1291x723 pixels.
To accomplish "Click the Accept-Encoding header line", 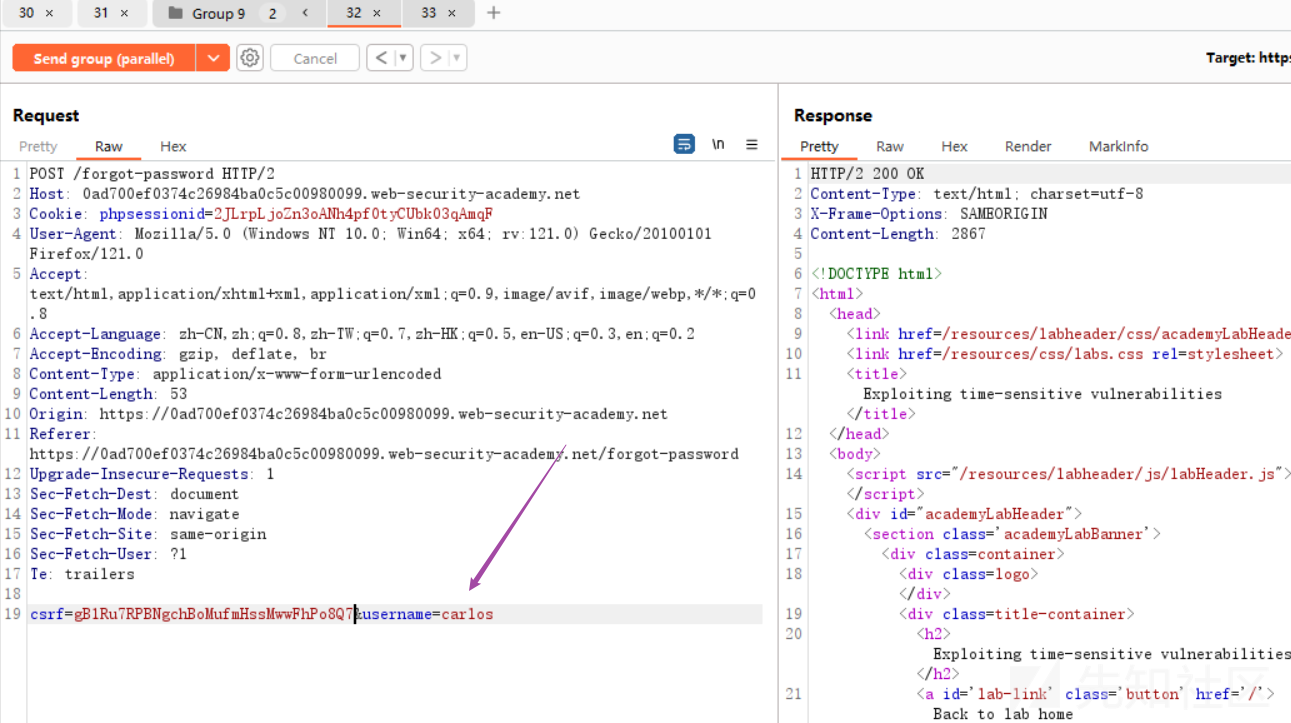I will tap(178, 354).
